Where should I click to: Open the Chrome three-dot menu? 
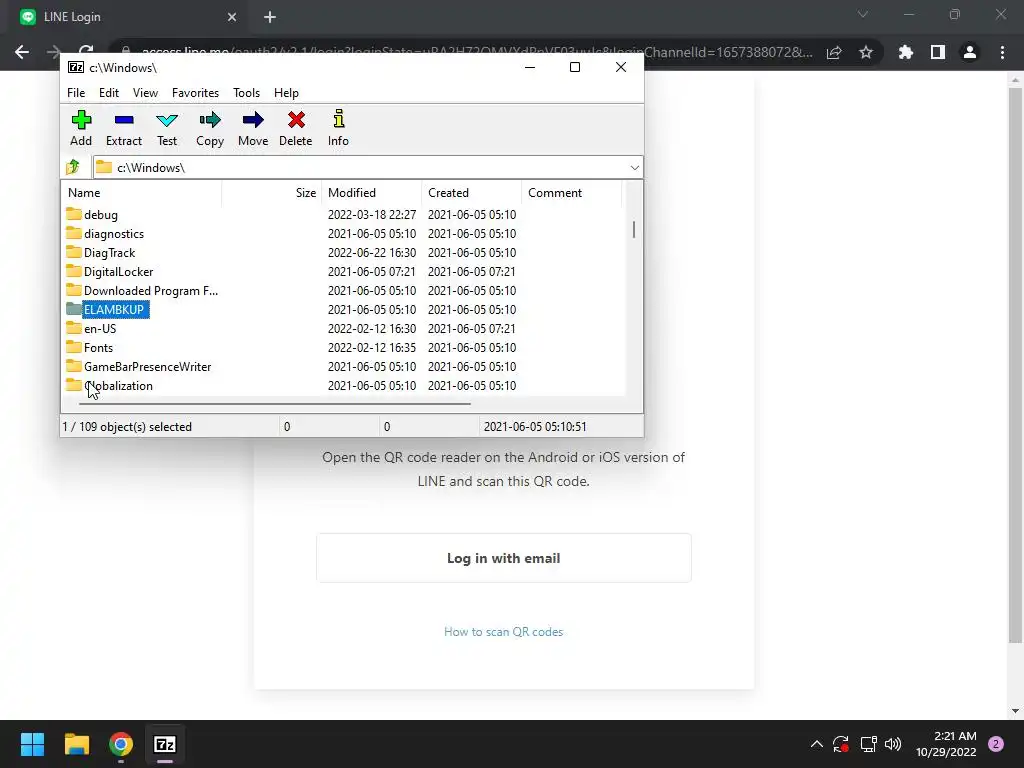coord(1002,52)
